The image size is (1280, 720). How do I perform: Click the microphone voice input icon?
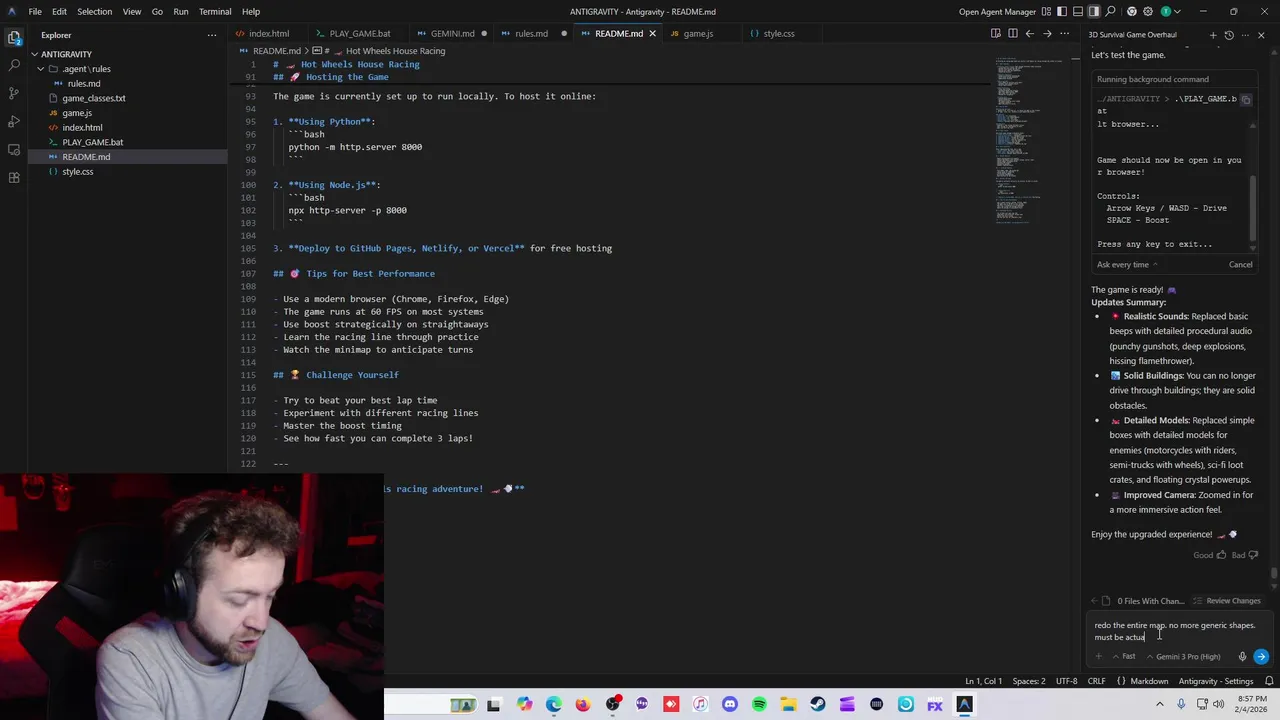tap(1242, 657)
